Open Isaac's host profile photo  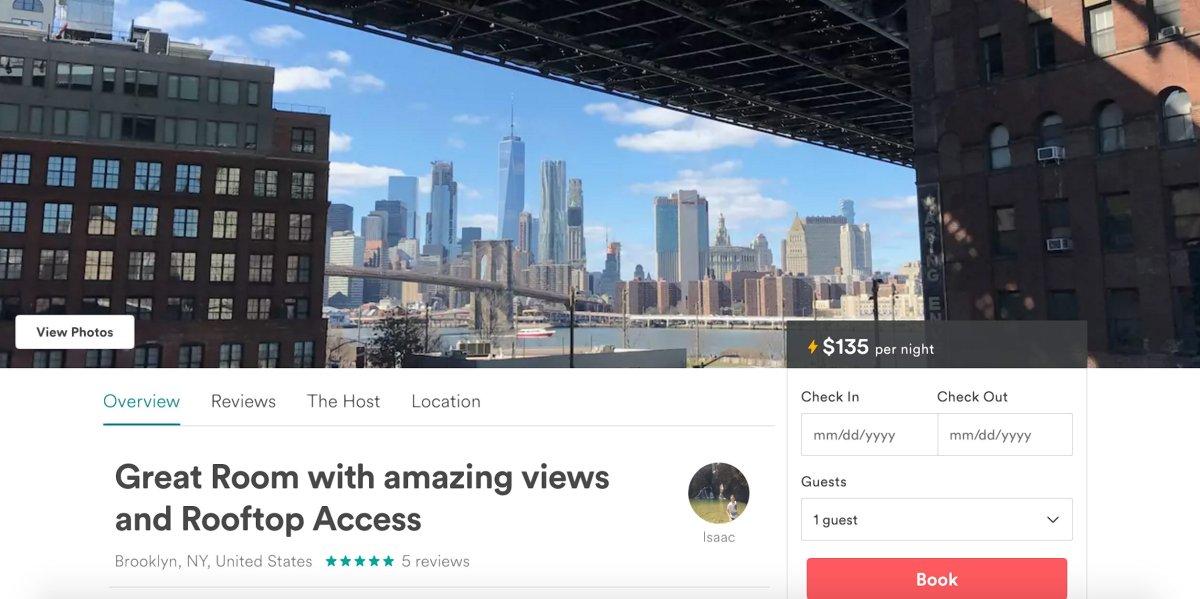click(x=718, y=493)
